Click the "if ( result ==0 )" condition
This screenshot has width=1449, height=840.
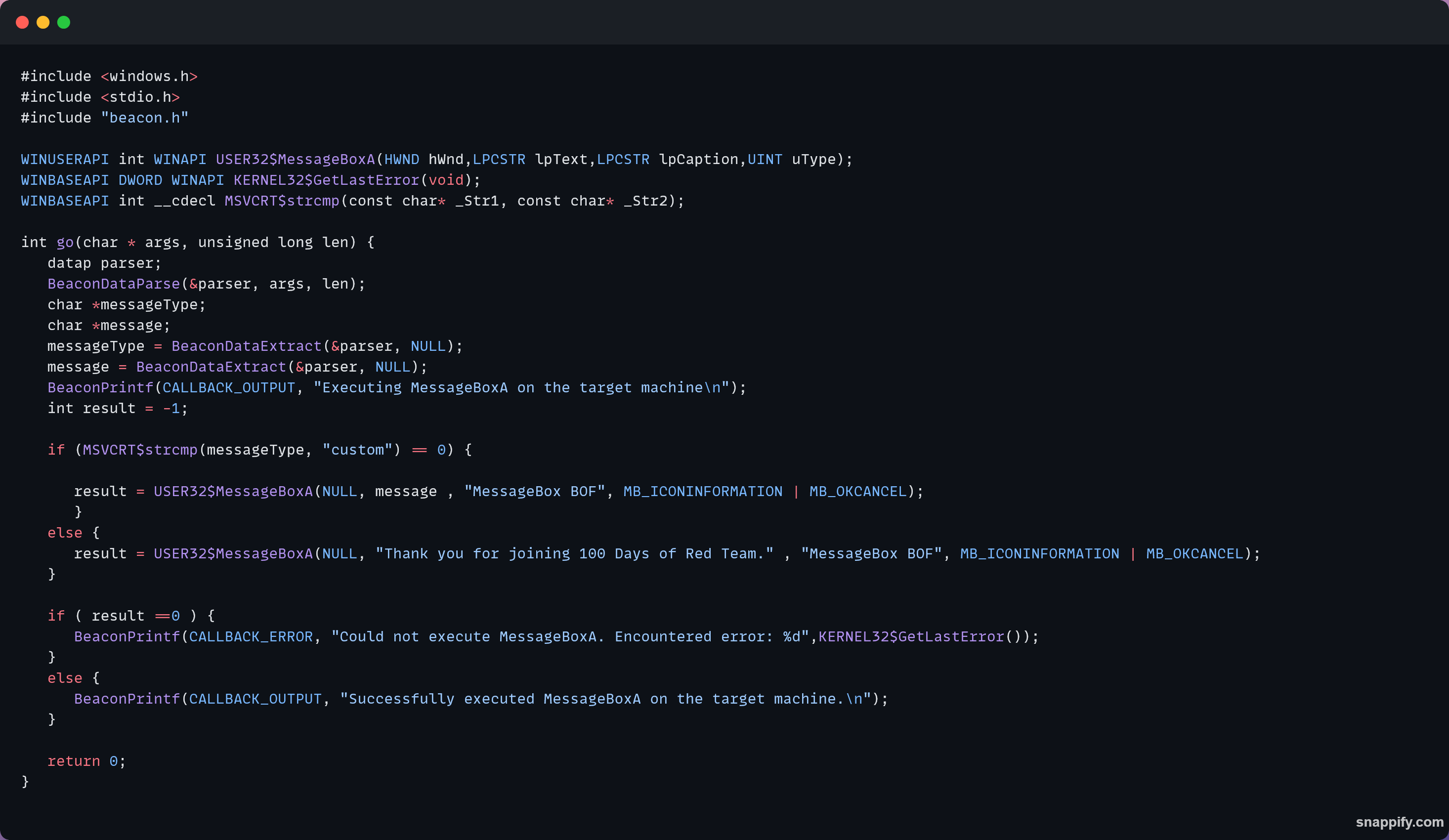(x=123, y=616)
